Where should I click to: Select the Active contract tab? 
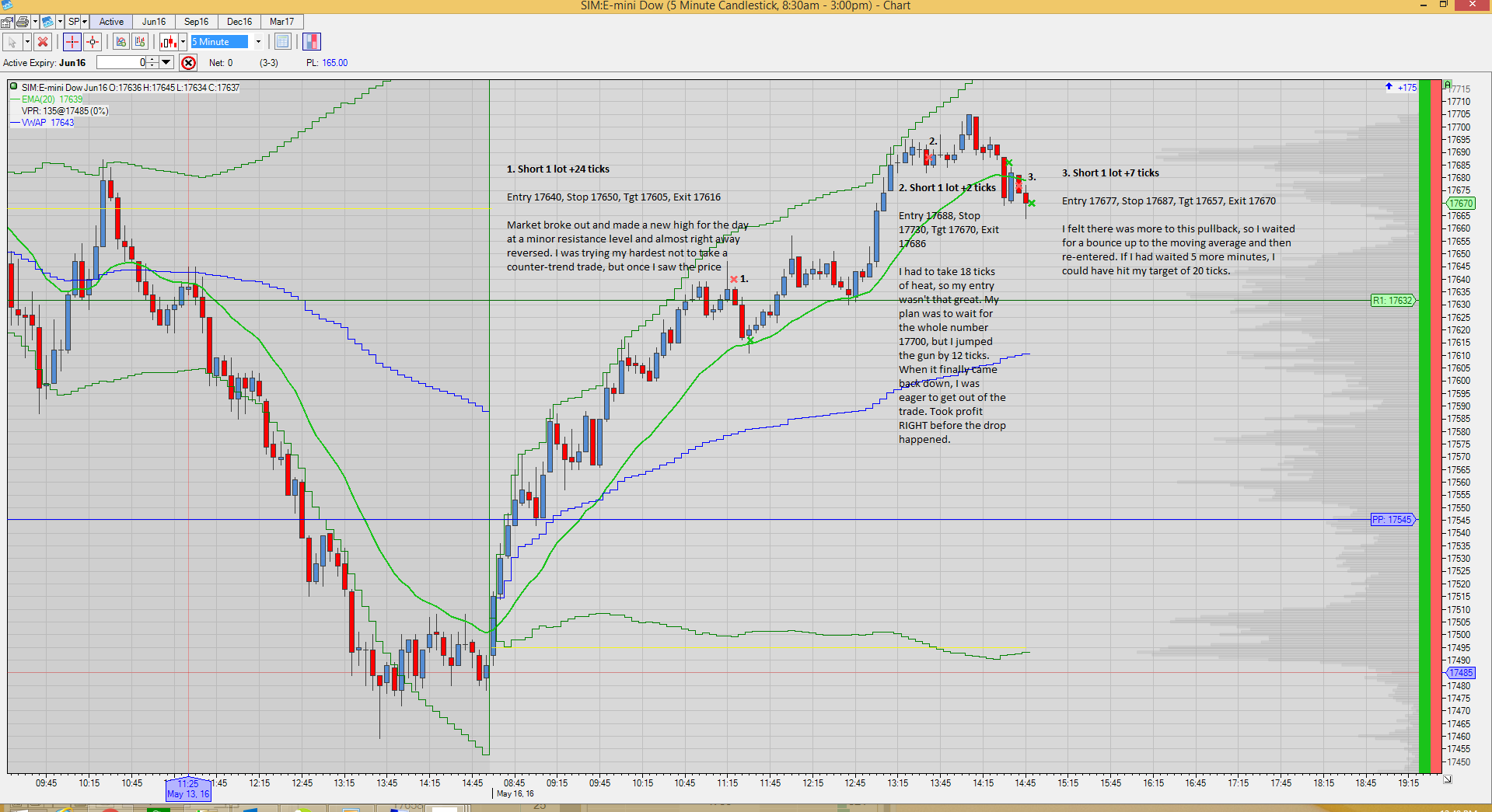(x=111, y=22)
